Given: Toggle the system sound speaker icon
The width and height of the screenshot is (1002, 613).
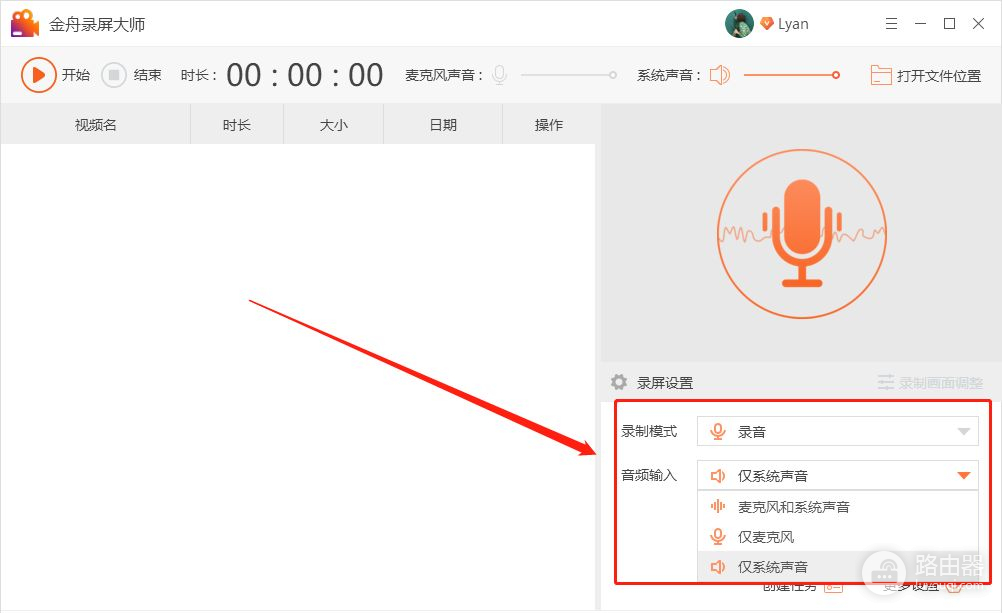Looking at the screenshot, I should 720,75.
